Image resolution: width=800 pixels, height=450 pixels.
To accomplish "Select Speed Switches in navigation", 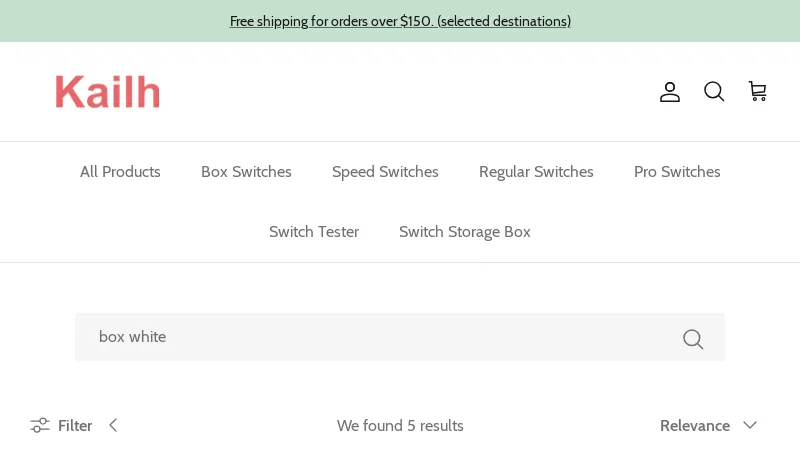I will click(x=385, y=172).
